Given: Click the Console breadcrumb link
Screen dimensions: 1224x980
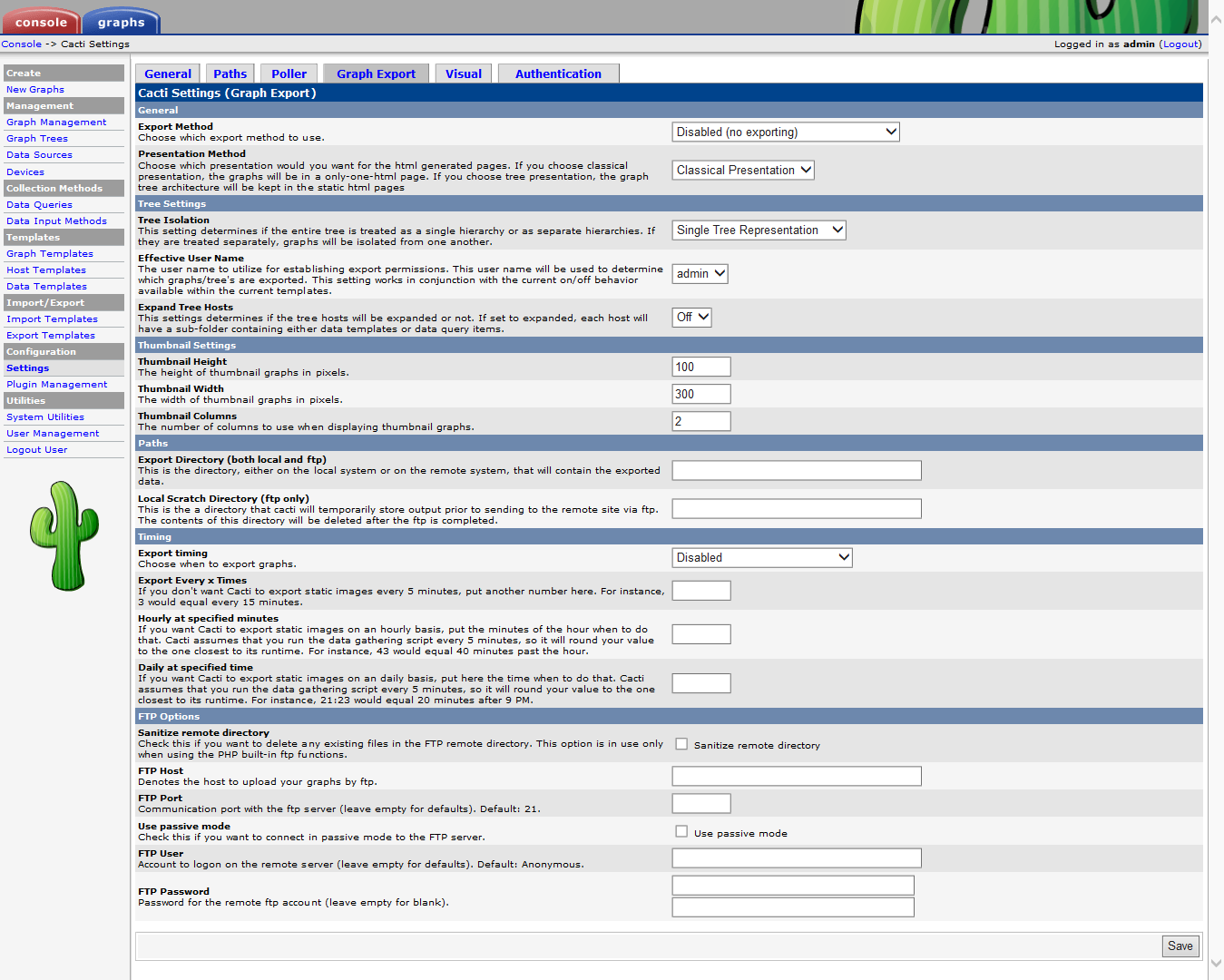Looking at the screenshot, I should pyautogui.click(x=21, y=44).
